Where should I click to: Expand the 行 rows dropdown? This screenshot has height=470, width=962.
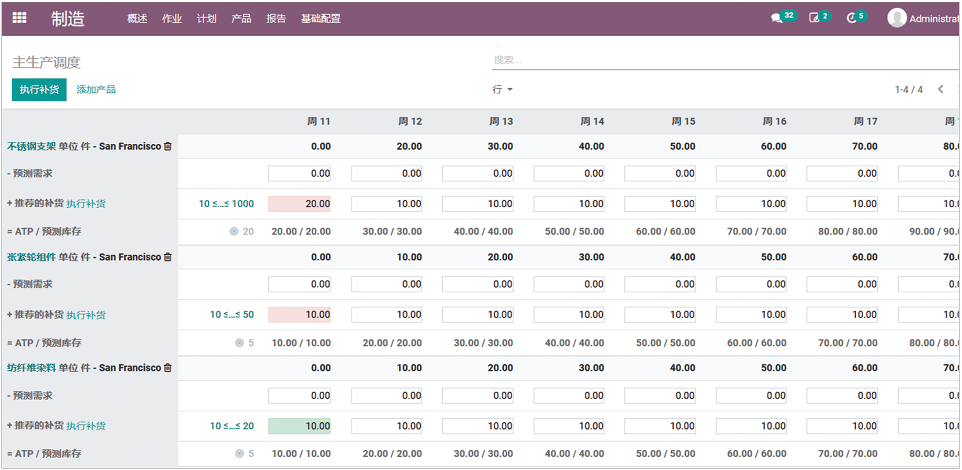pyautogui.click(x=502, y=90)
